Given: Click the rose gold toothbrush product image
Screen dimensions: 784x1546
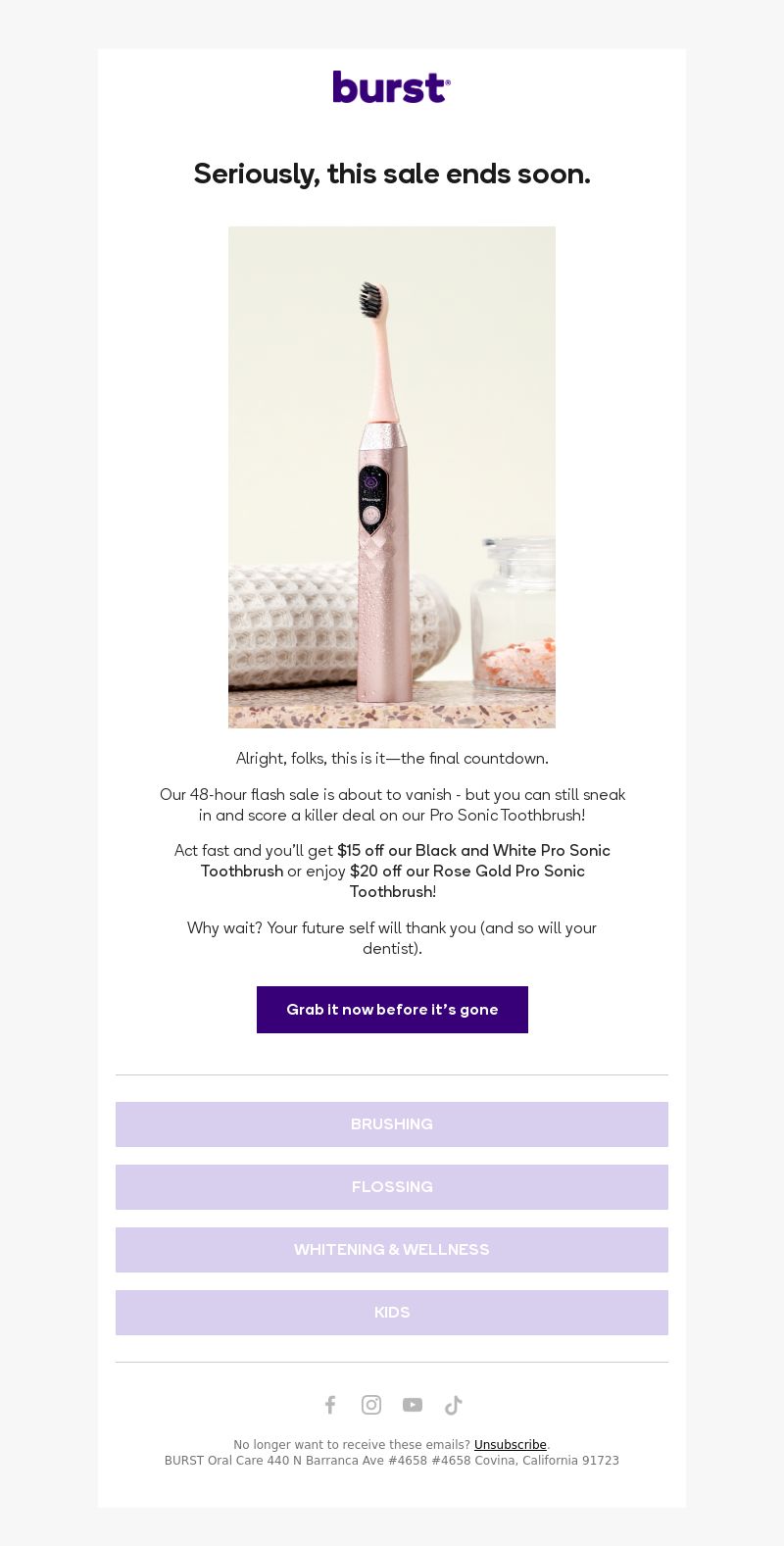Looking at the screenshot, I should point(392,477).
